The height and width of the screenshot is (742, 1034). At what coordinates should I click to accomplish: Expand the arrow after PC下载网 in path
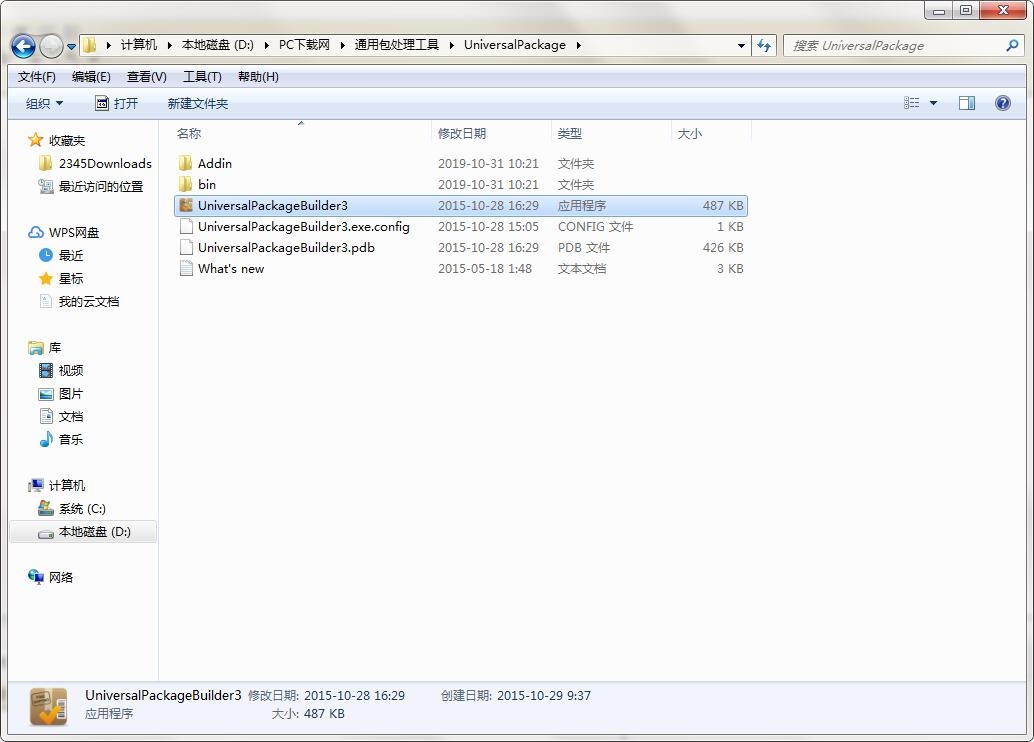coord(342,46)
